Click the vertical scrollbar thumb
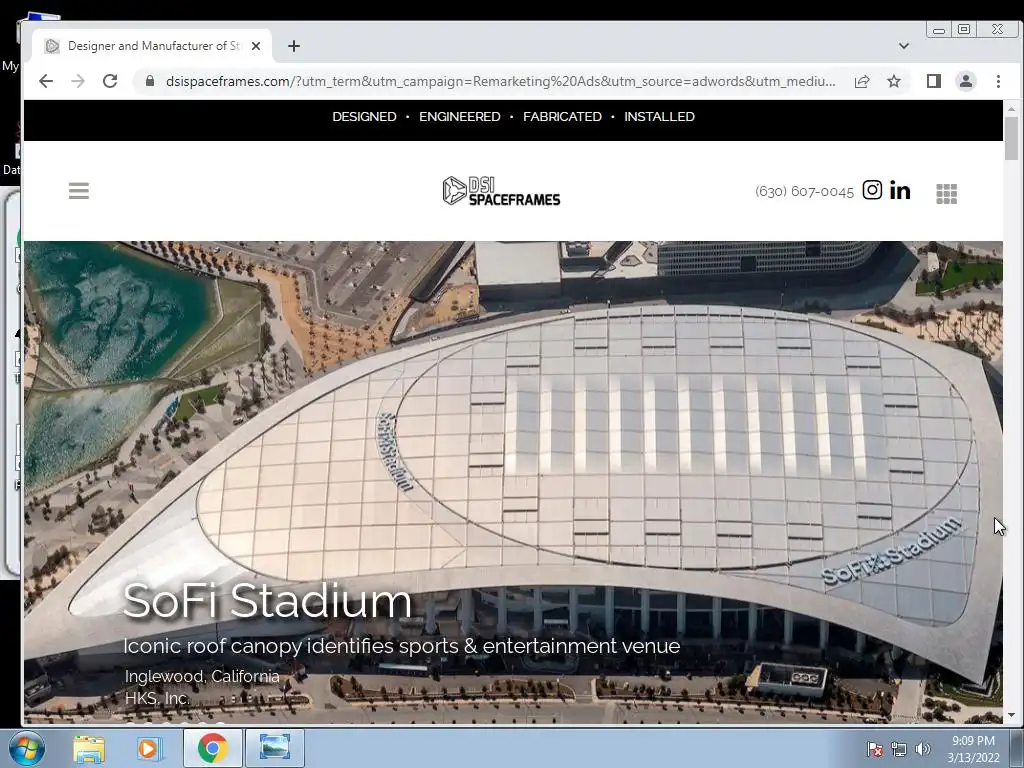The width and height of the screenshot is (1024, 768). (x=1012, y=138)
